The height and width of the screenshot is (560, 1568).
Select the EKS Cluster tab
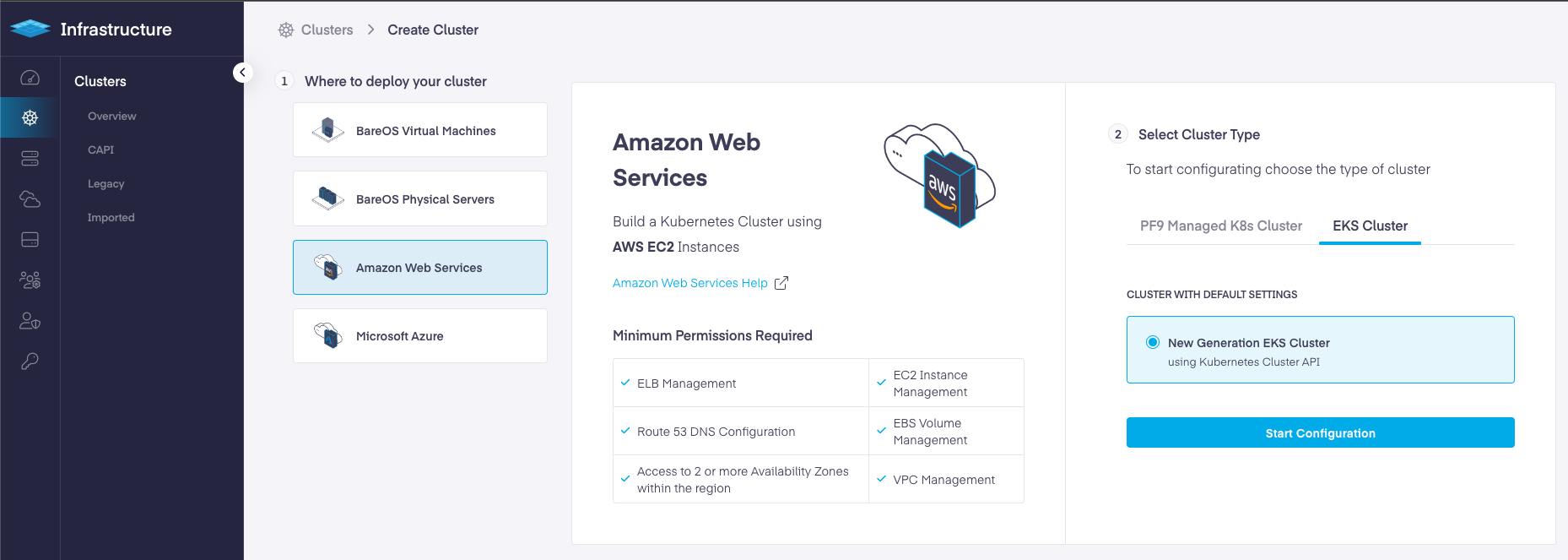pyautogui.click(x=1370, y=226)
